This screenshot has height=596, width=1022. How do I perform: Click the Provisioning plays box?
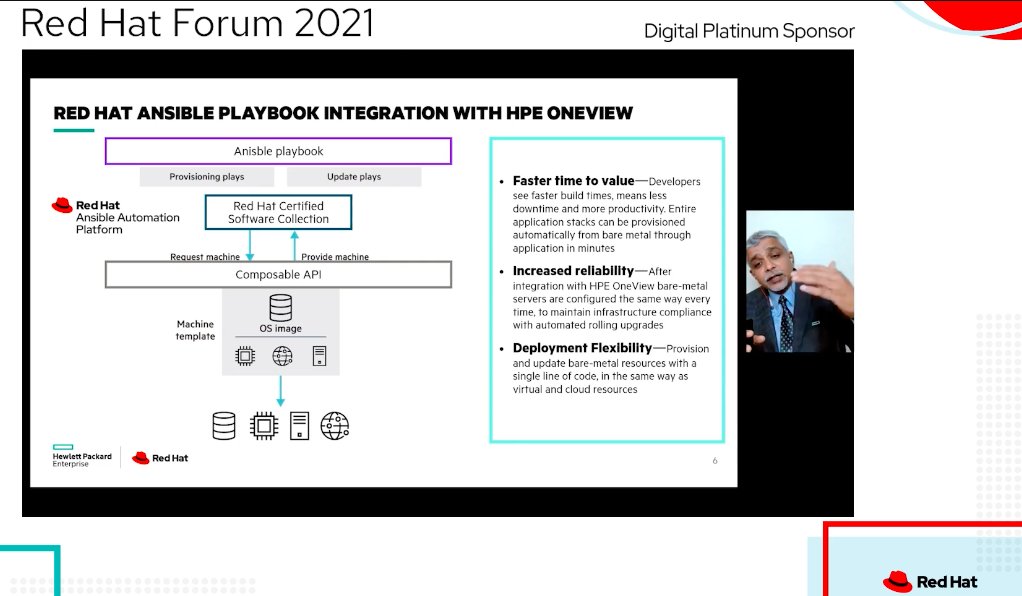[x=207, y=177]
